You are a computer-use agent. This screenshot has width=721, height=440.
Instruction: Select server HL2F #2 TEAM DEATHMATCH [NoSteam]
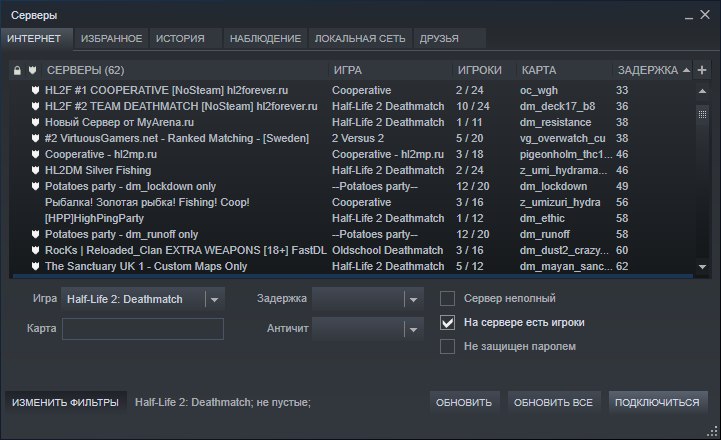coord(181,106)
